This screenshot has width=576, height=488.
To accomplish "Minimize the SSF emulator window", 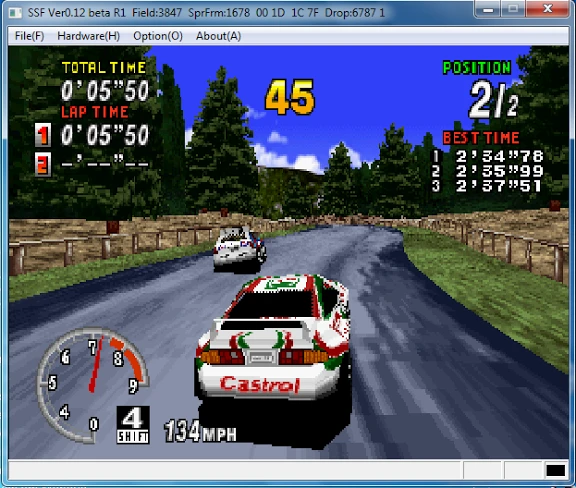I will 488,9.
